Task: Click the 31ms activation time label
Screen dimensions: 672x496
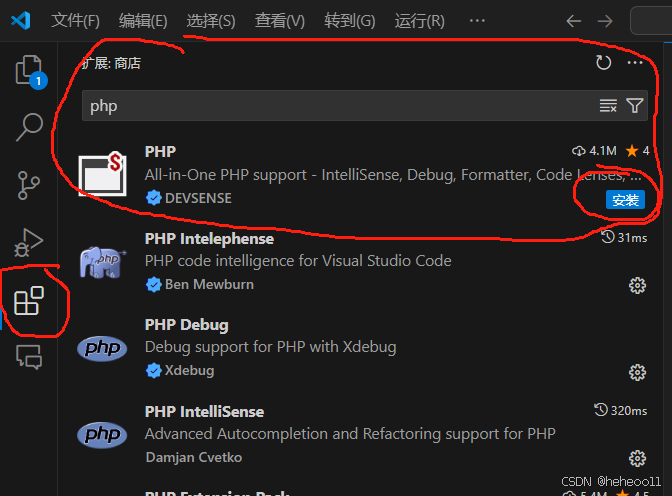Action: (x=624, y=237)
